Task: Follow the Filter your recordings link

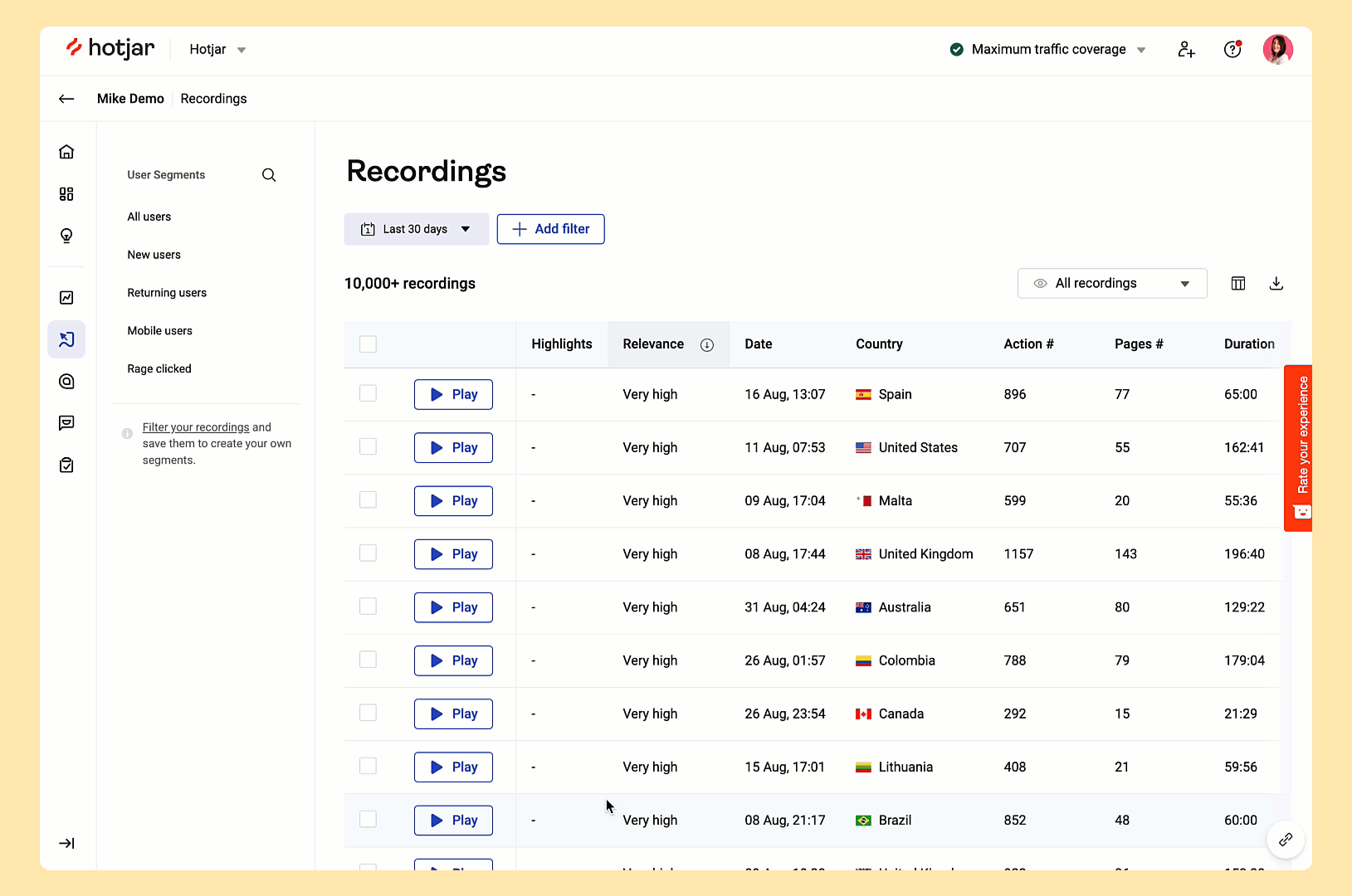Action: (x=196, y=427)
